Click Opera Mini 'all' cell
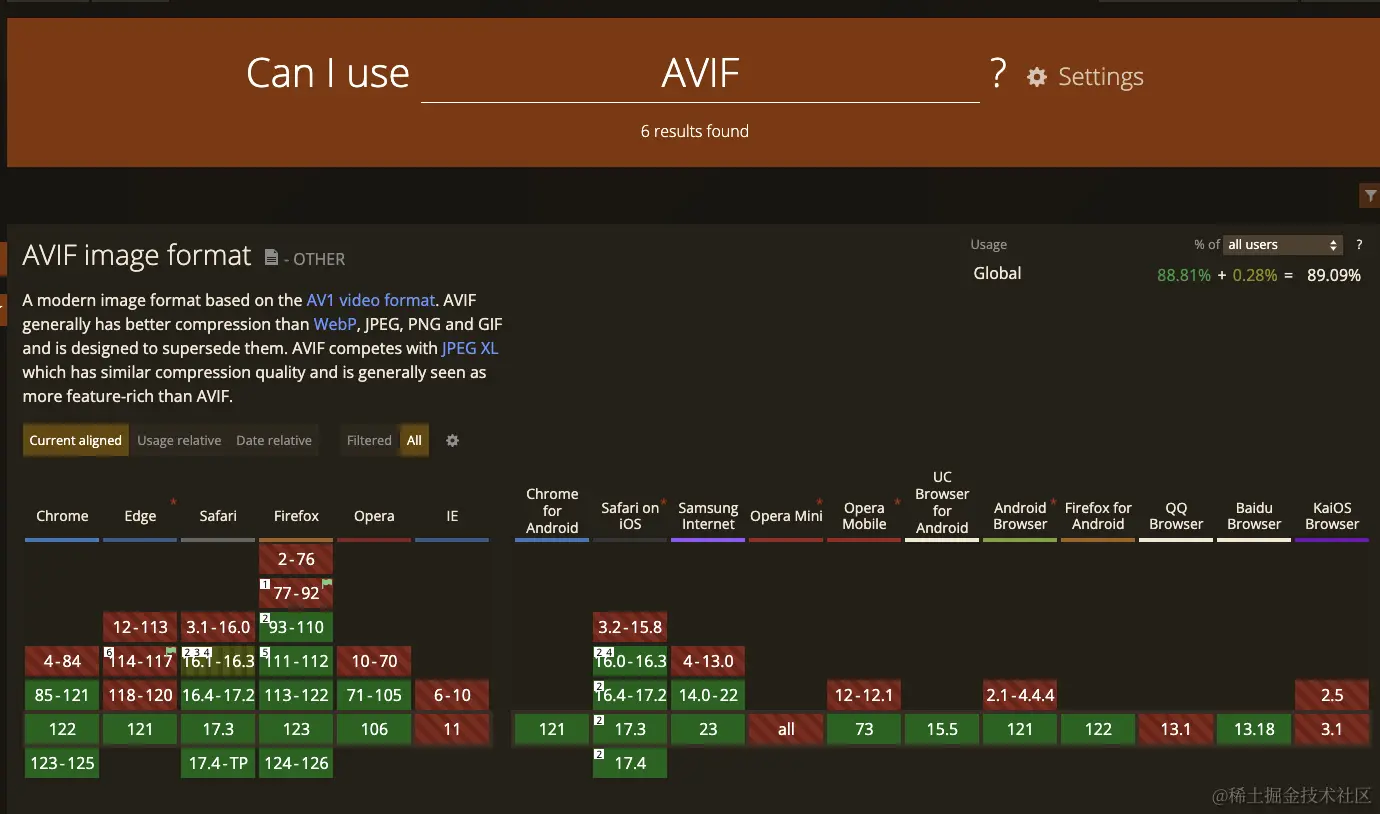 point(786,729)
